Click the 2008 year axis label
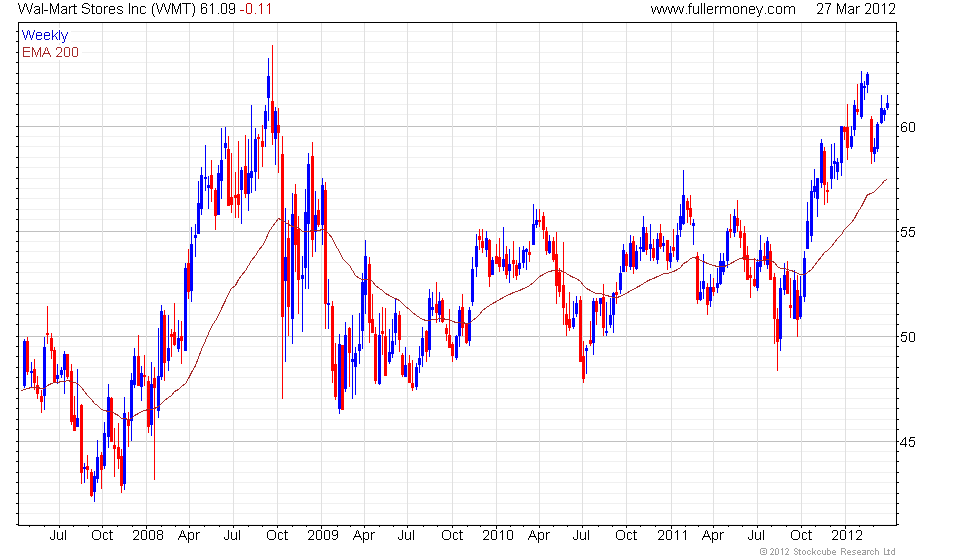The image size is (980, 560). [x=148, y=536]
